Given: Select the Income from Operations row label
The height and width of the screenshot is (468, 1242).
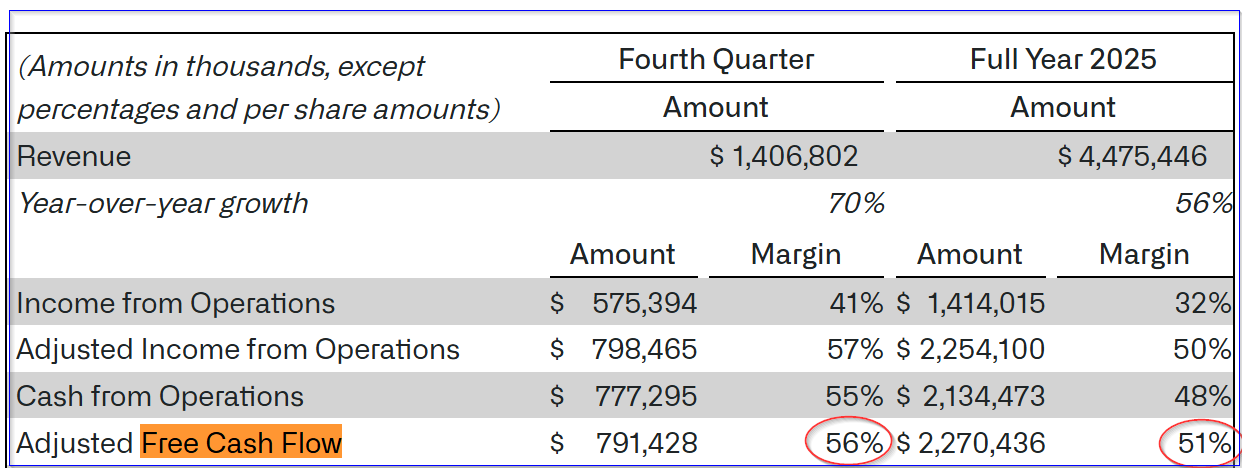Looking at the screenshot, I should (176, 303).
